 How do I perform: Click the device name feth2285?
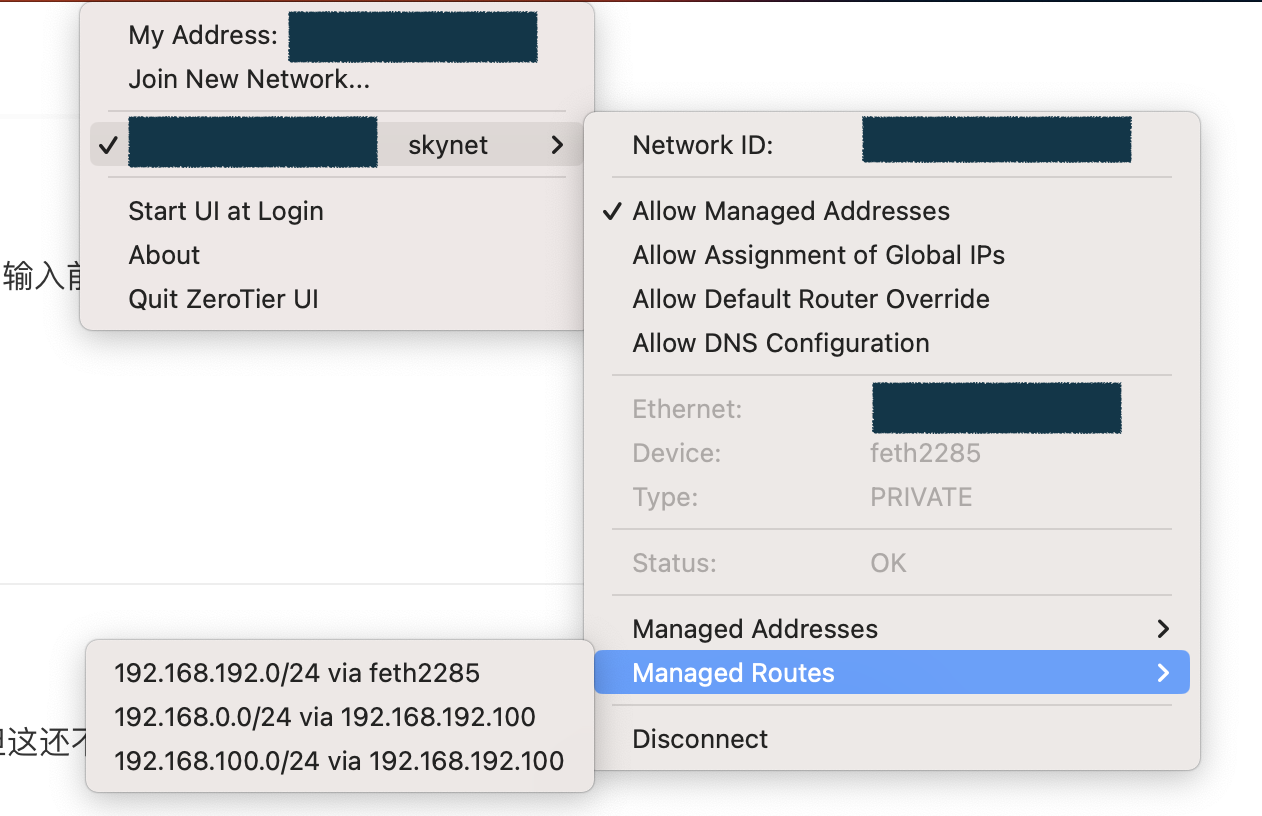pyautogui.click(x=925, y=453)
